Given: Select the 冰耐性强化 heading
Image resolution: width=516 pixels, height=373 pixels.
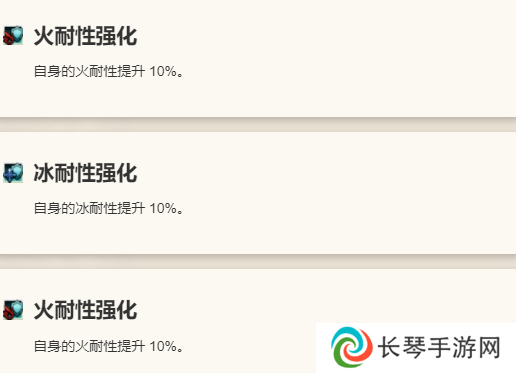Looking at the screenshot, I should (85, 173).
